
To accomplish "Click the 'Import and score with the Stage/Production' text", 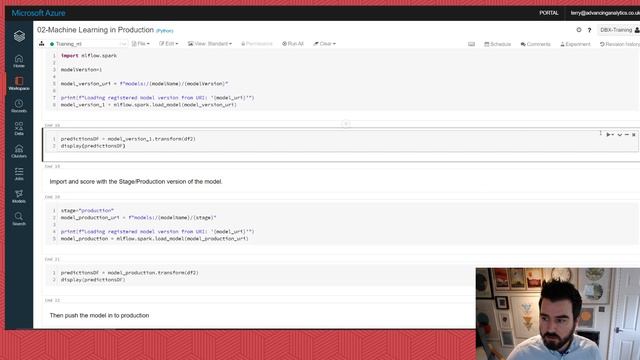I will [136, 182].
